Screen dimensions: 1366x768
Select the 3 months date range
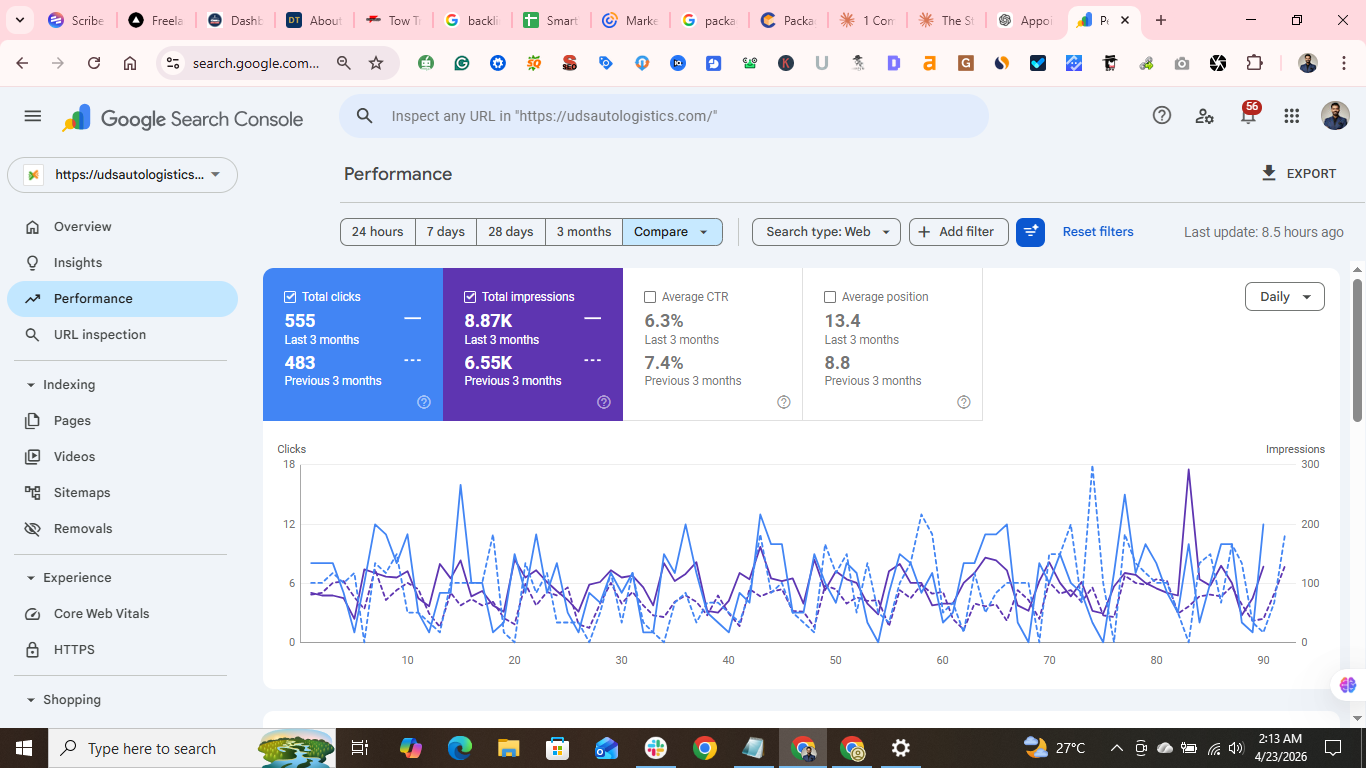(x=584, y=232)
